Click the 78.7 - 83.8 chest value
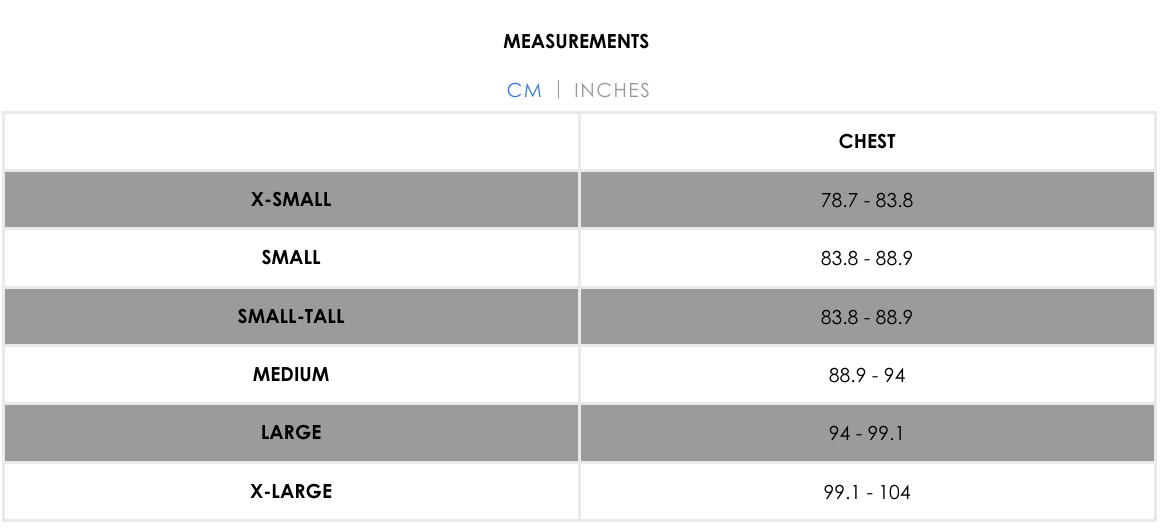This screenshot has height=532, width=1164. point(867,200)
